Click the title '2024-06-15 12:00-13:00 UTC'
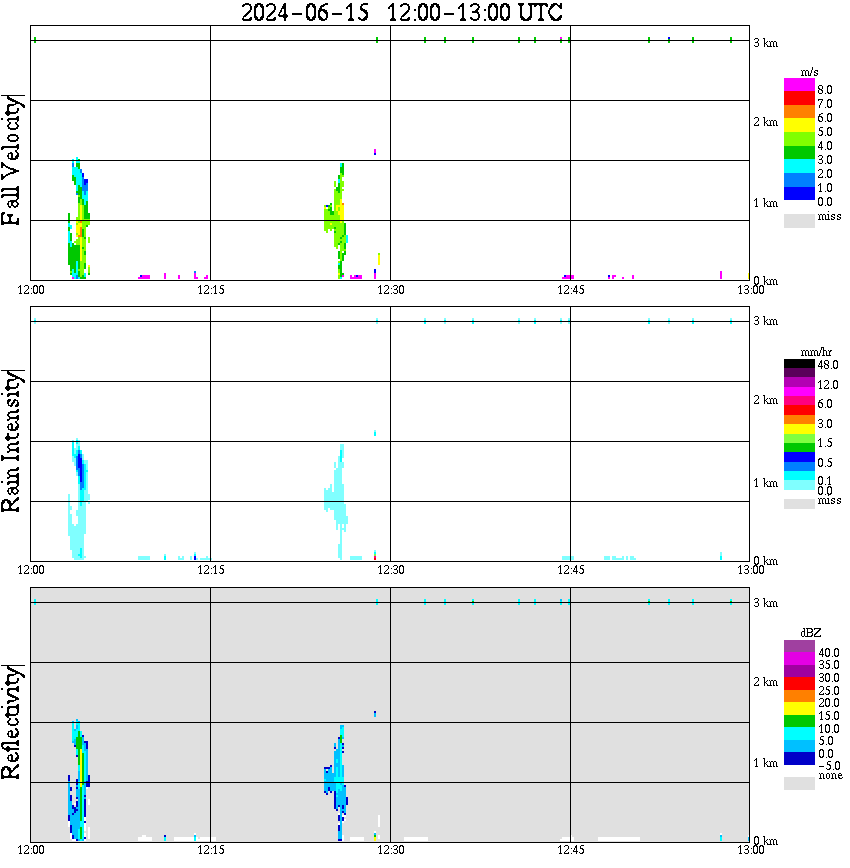 401,12
